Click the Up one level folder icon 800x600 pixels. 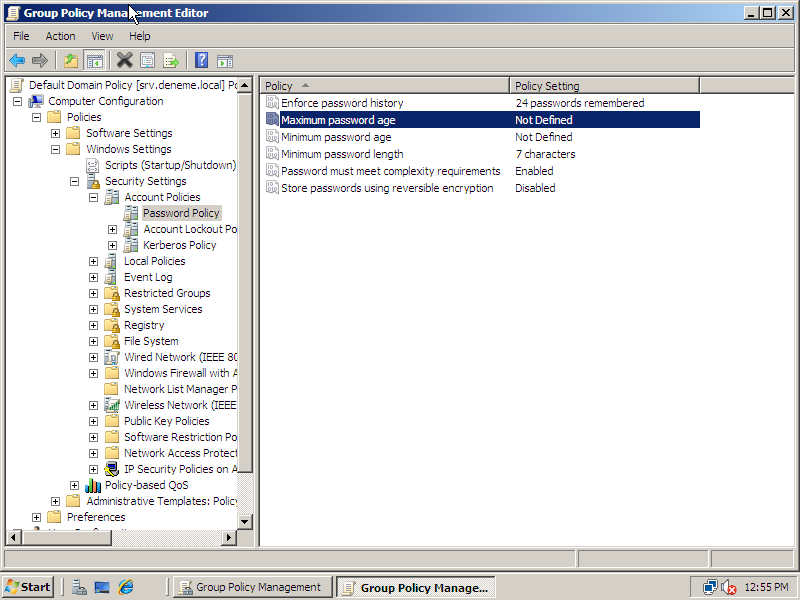(71, 61)
